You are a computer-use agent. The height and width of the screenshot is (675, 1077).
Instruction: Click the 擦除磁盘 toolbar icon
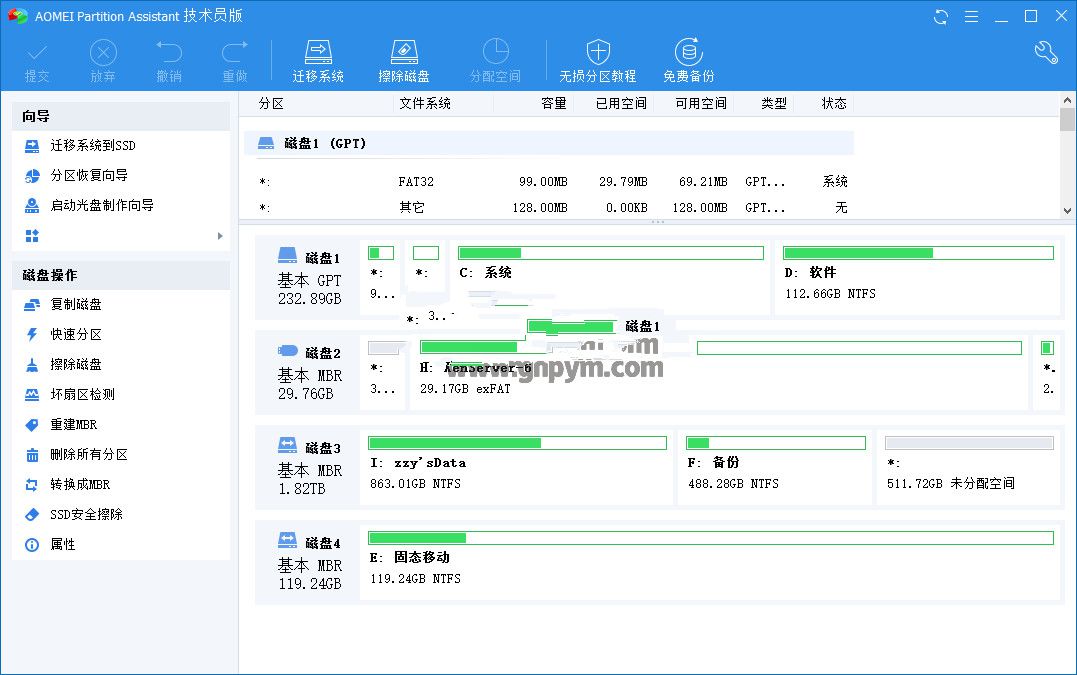click(x=404, y=60)
